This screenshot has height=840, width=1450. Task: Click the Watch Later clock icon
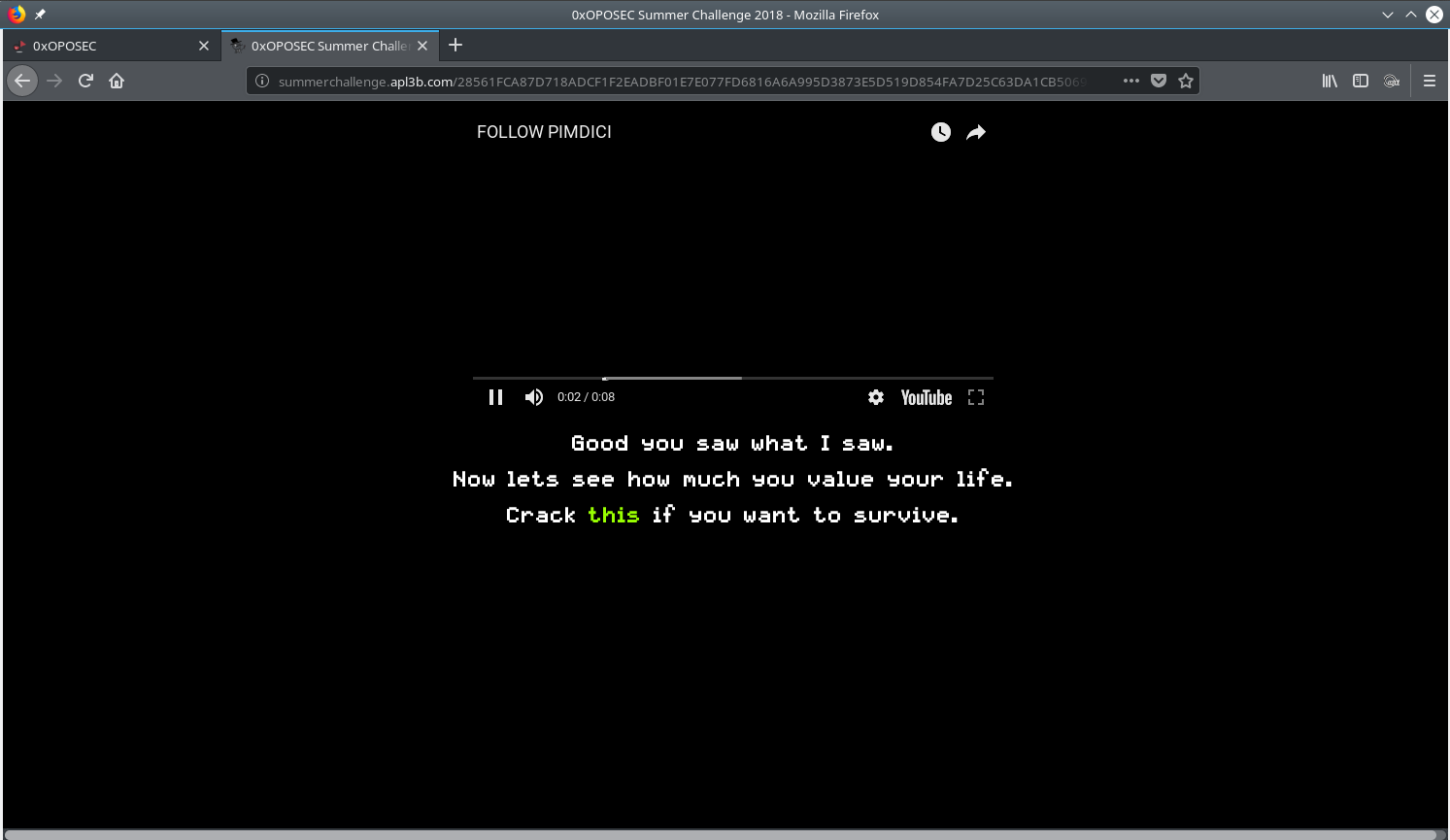pos(940,132)
